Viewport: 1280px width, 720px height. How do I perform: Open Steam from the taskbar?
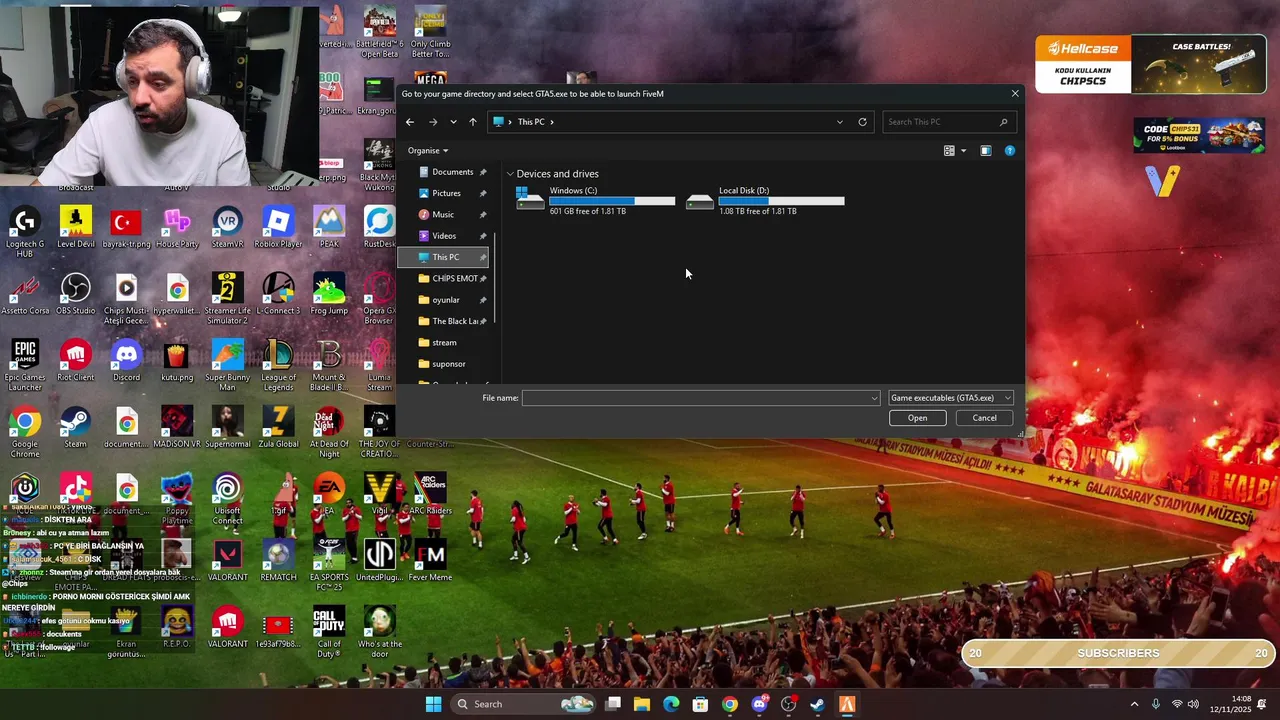[817, 704]
